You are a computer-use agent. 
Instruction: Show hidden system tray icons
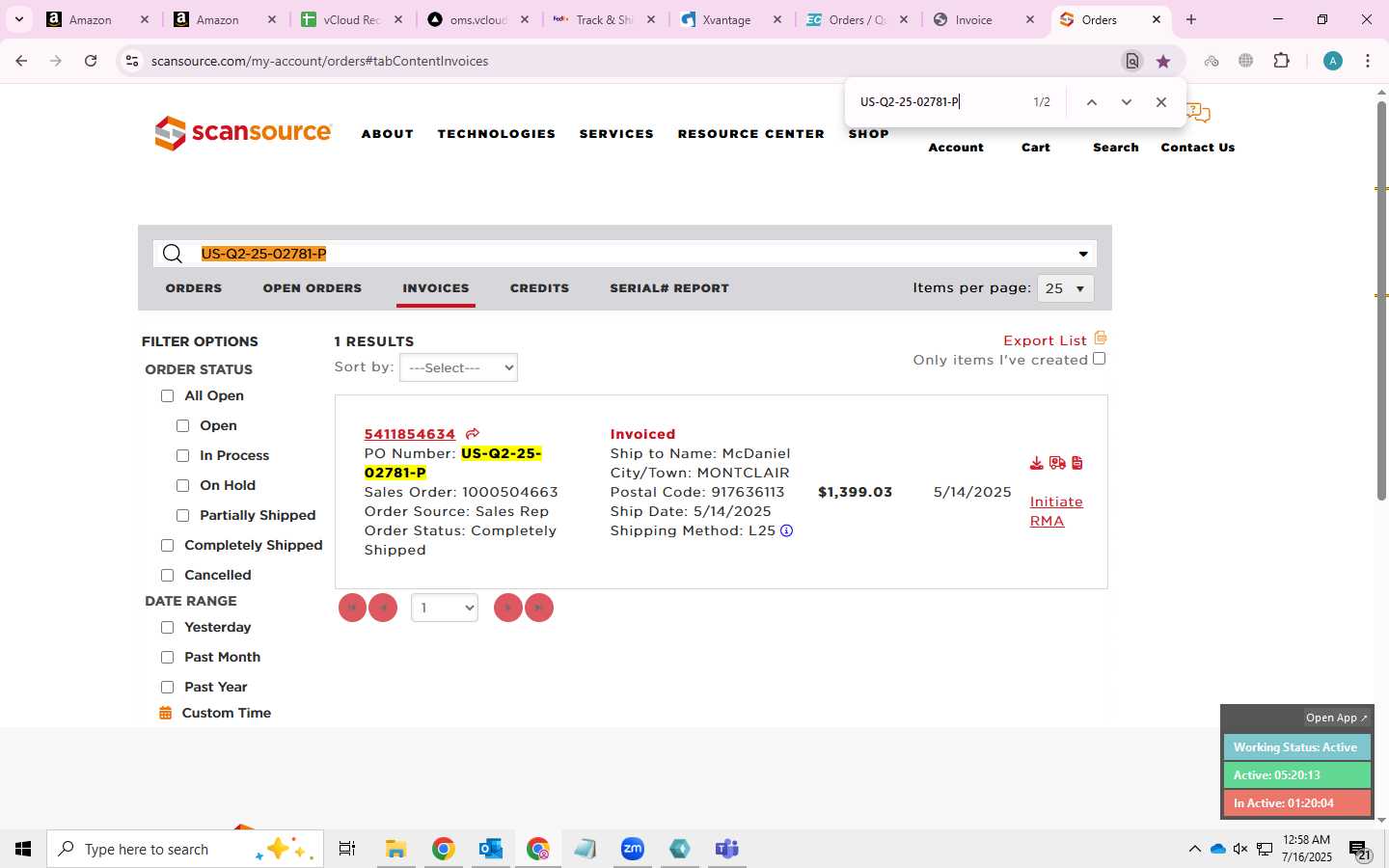(x=1194, y=849)
